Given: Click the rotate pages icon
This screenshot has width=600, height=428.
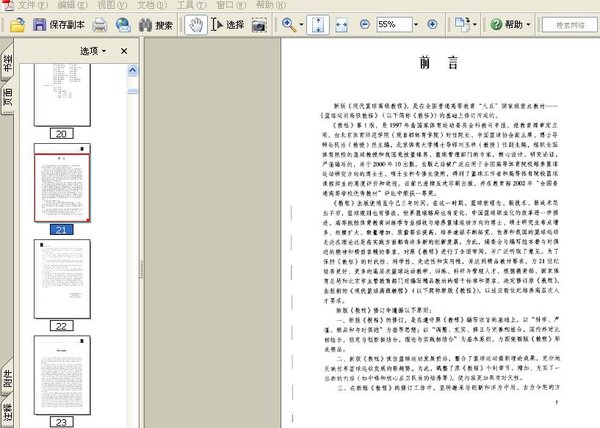Looking at the screenshot, I should click(x=462, y=25).
